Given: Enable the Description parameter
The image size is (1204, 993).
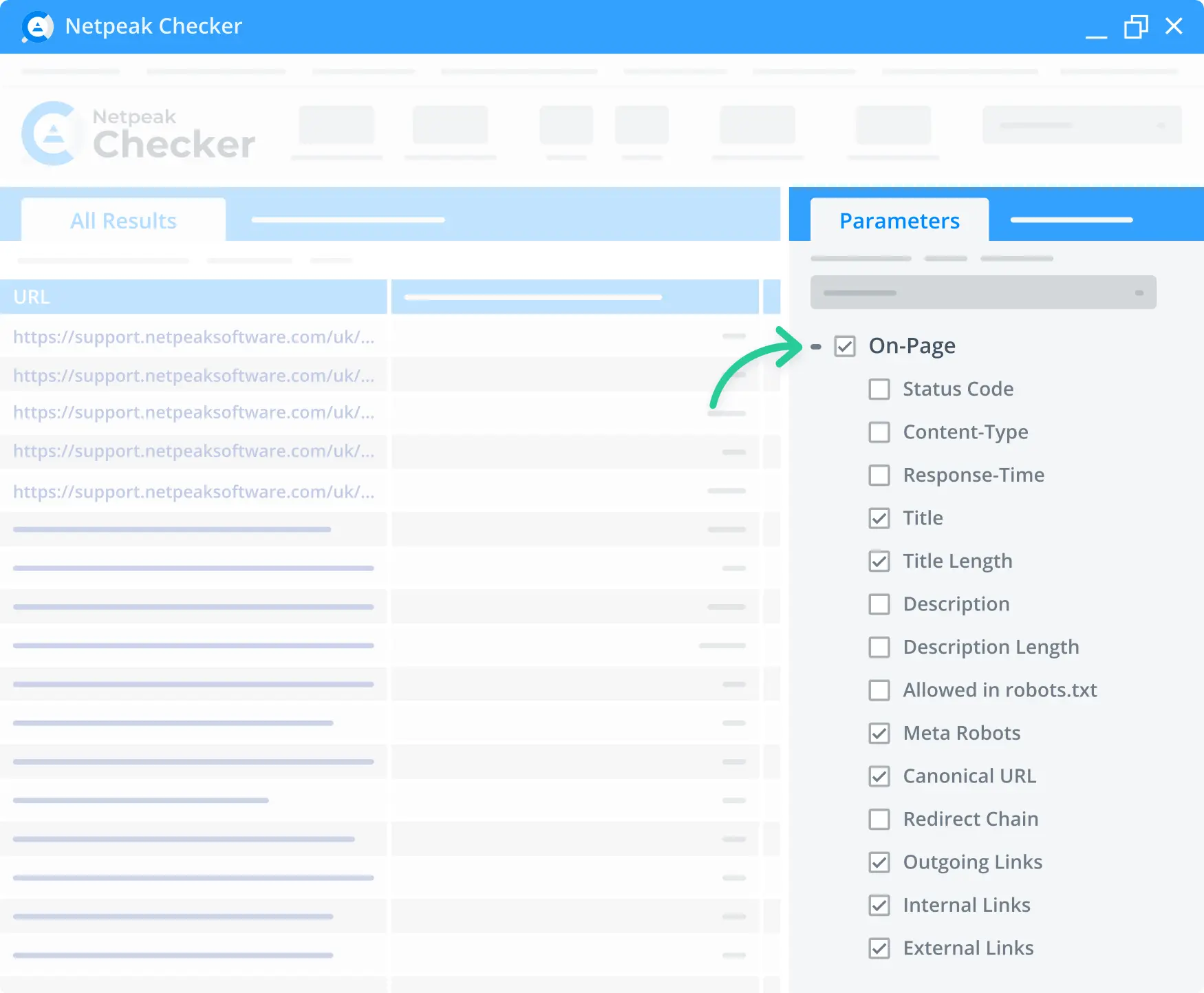Looking at the screenshot, I should 879,604.
